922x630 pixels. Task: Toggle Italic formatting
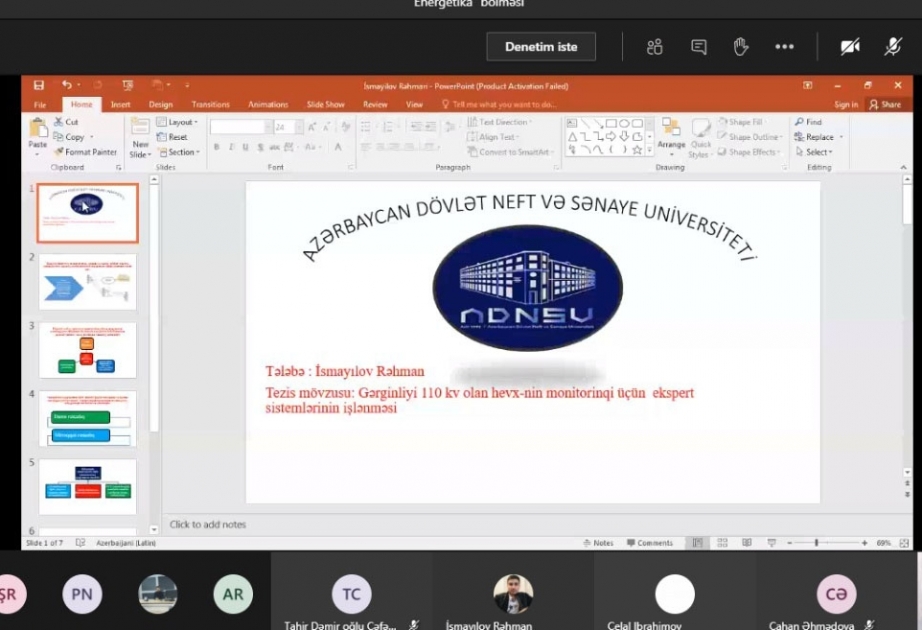coord(231,146)
